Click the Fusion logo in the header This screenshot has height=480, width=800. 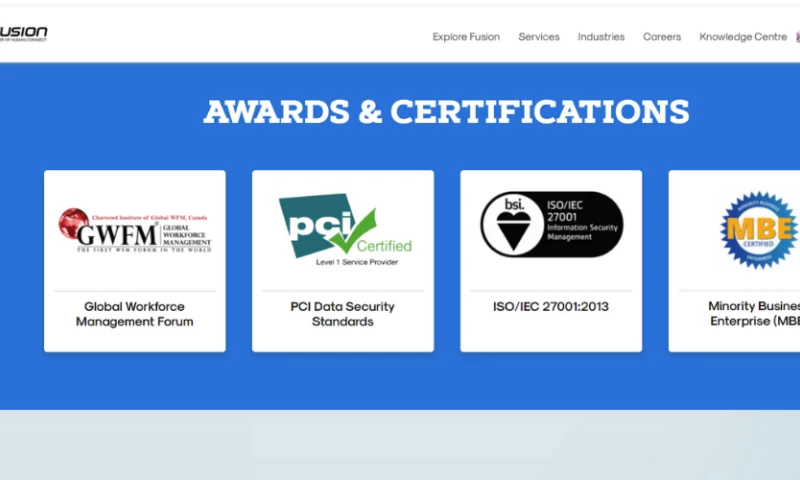pos(23,34)
